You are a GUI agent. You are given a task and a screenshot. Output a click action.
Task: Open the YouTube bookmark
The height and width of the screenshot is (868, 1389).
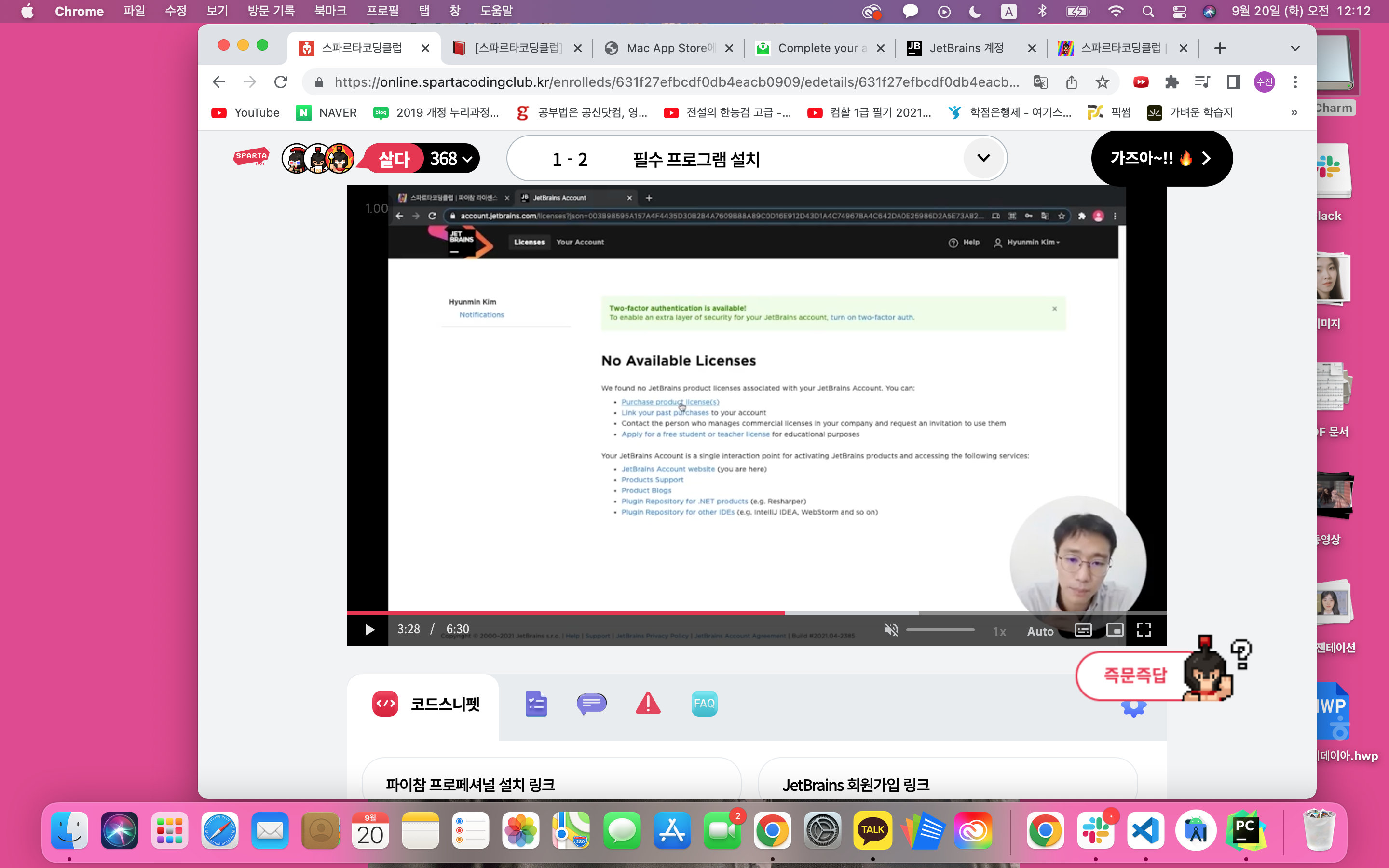[x=245, y=112]
